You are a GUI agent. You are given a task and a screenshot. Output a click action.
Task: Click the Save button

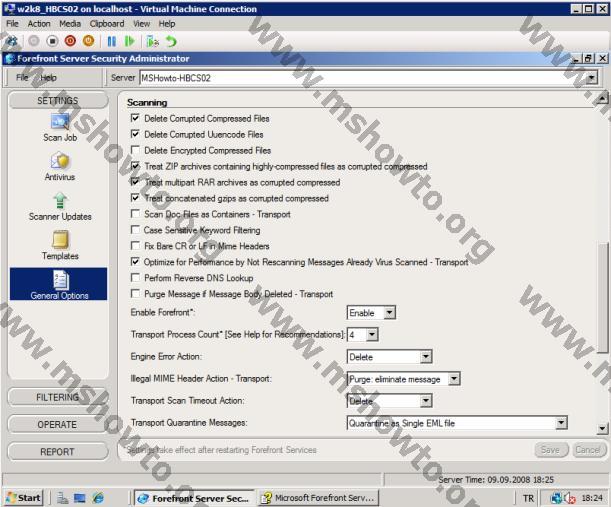pyautogui.click(x=551, y=450)
